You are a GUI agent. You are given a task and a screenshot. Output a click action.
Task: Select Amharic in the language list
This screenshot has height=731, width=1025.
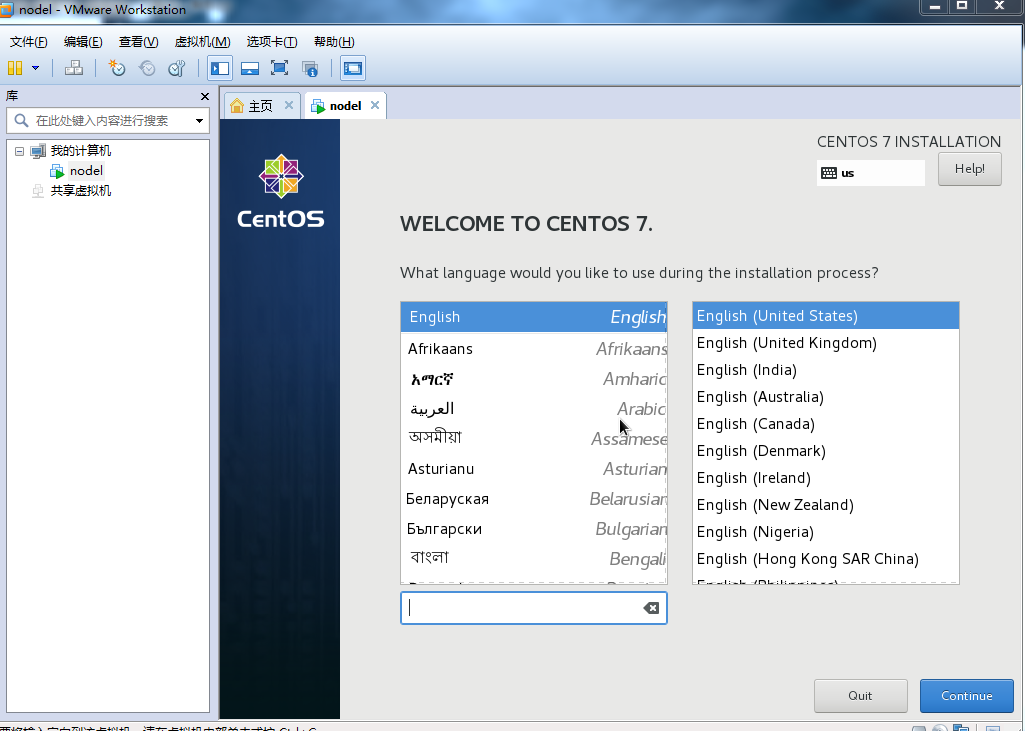534,379
